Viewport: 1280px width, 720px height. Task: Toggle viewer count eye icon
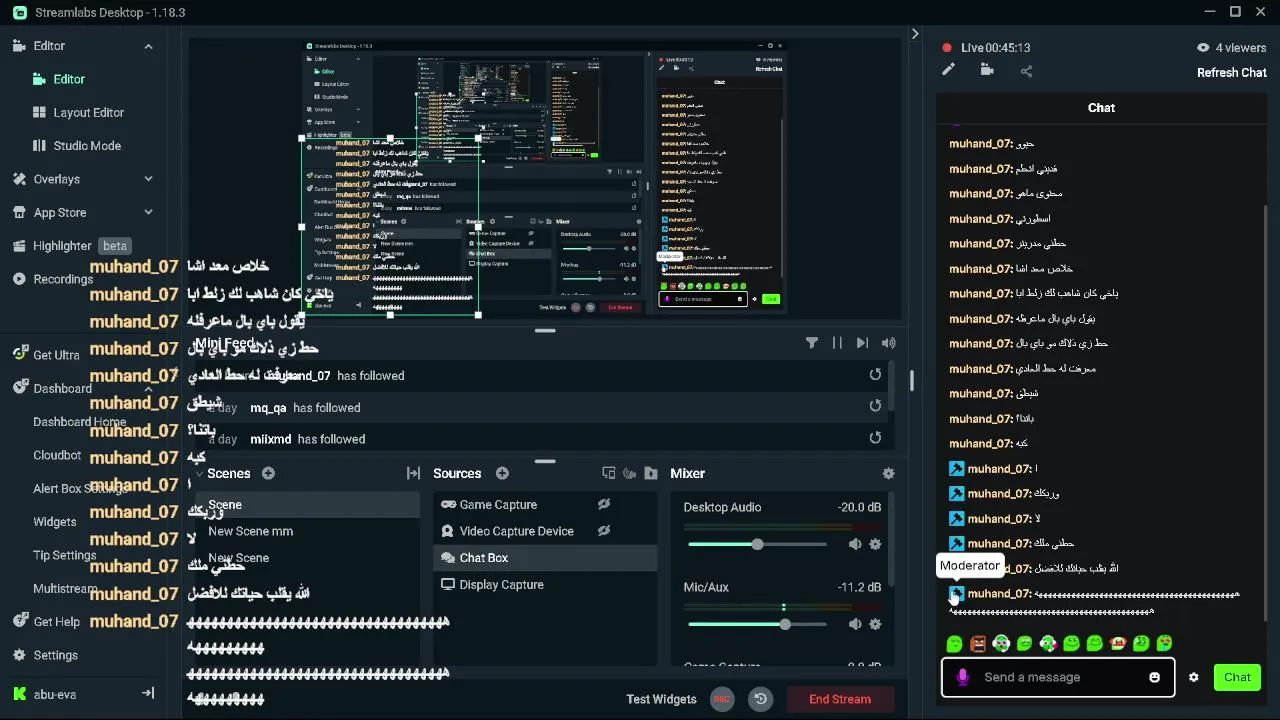pos(1203,48)
